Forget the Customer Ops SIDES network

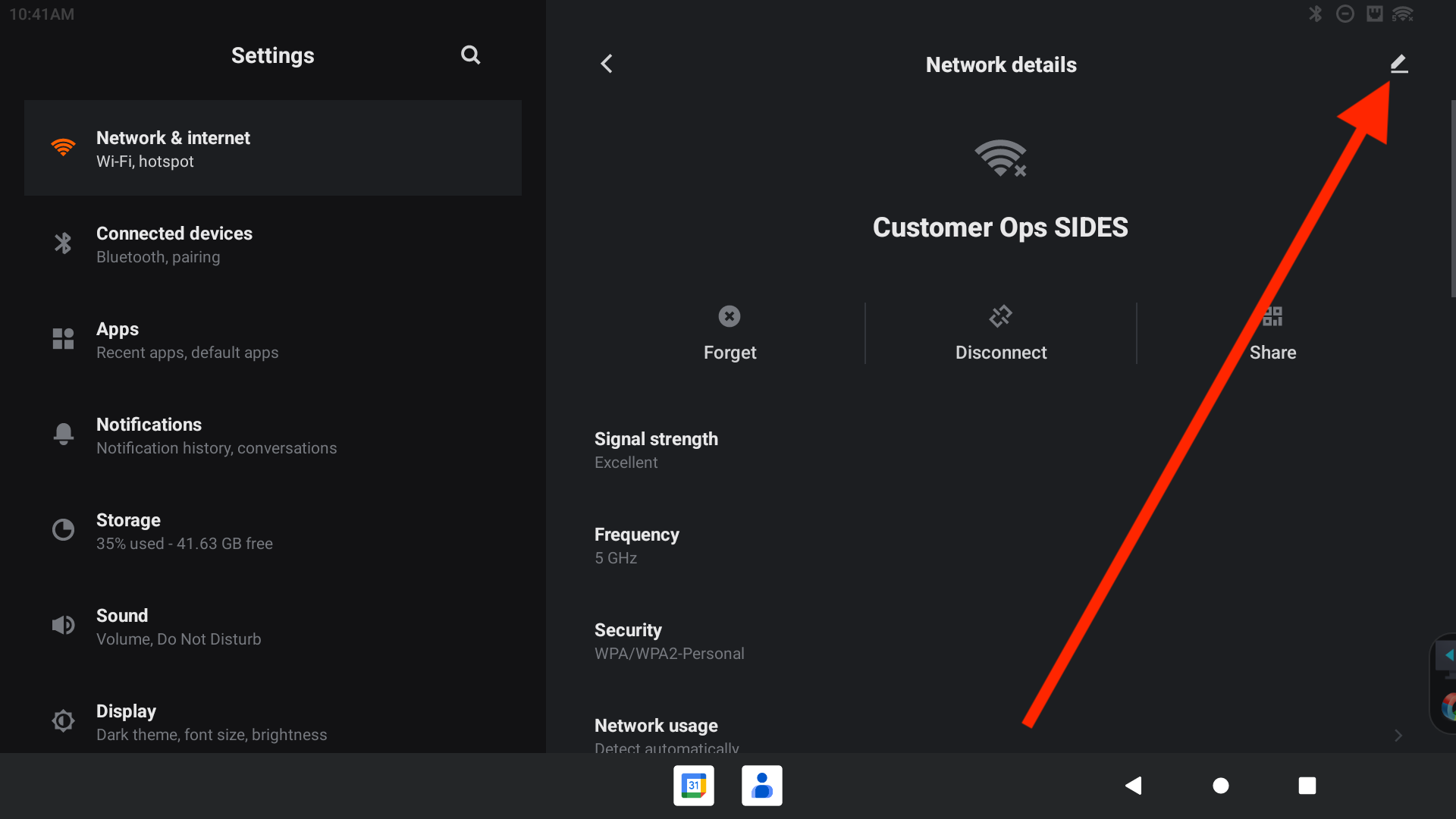tap(730, 333)
